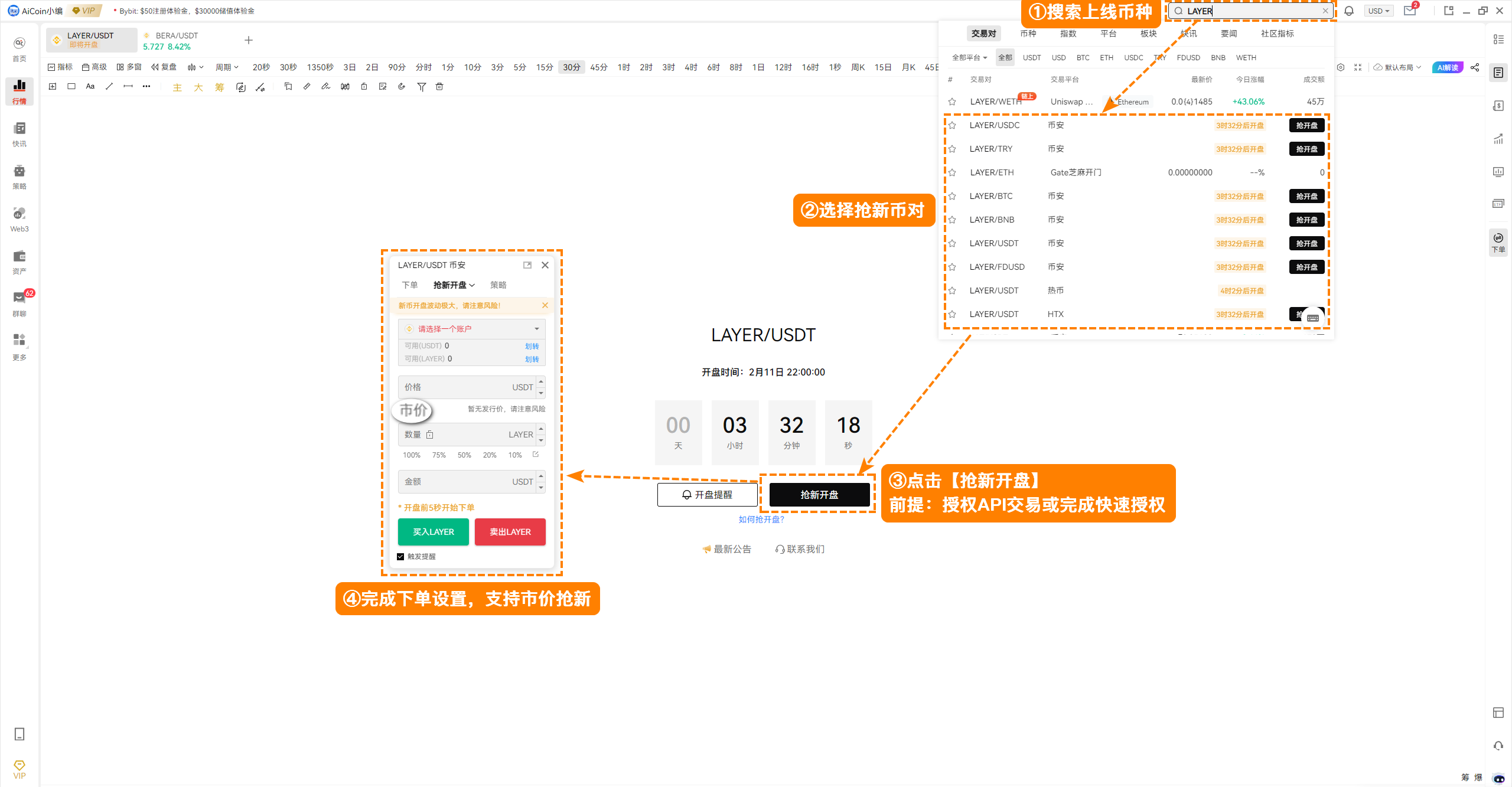Viewport: 1512px width, 787px height.
Task: Click the notification bell icon
Action: click(x=1349, y=11)
